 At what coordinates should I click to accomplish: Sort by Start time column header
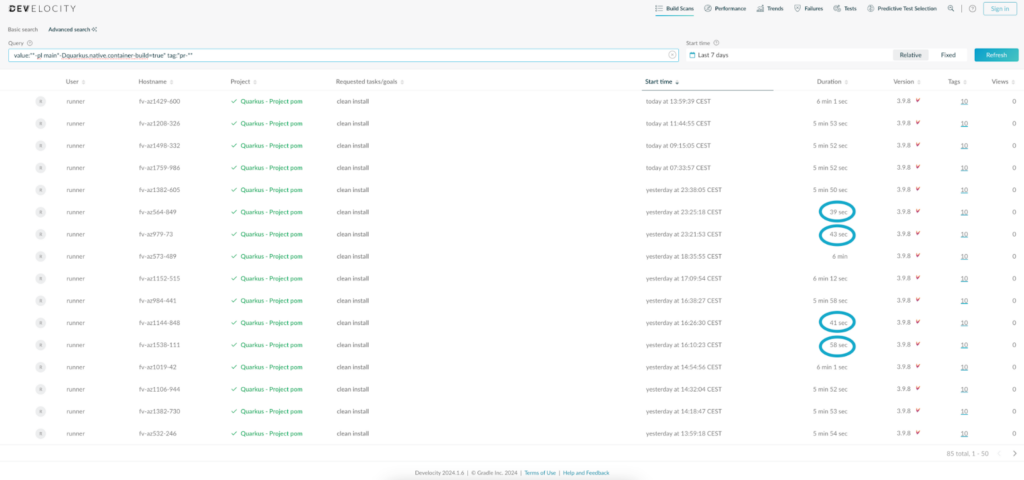coord(661,81)
